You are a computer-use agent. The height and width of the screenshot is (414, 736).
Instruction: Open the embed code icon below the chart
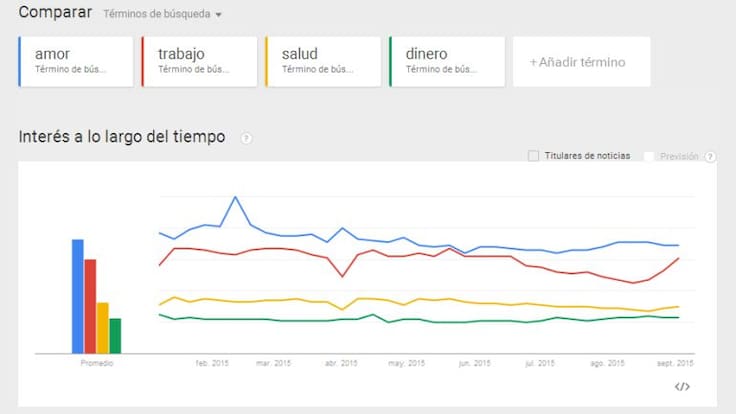tap(682, 386)
